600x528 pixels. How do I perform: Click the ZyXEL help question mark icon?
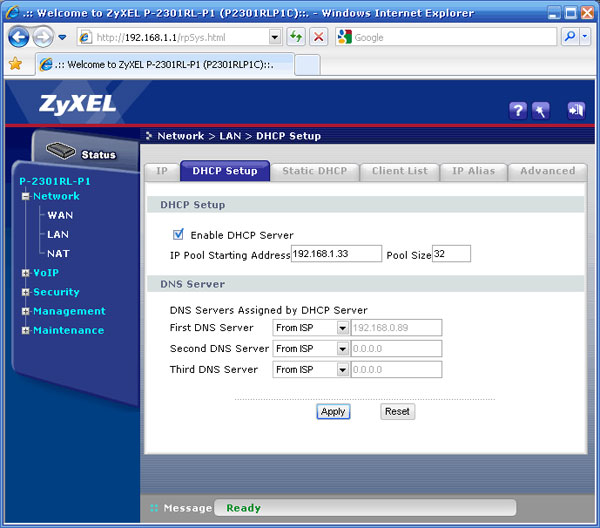pos(518,111)
